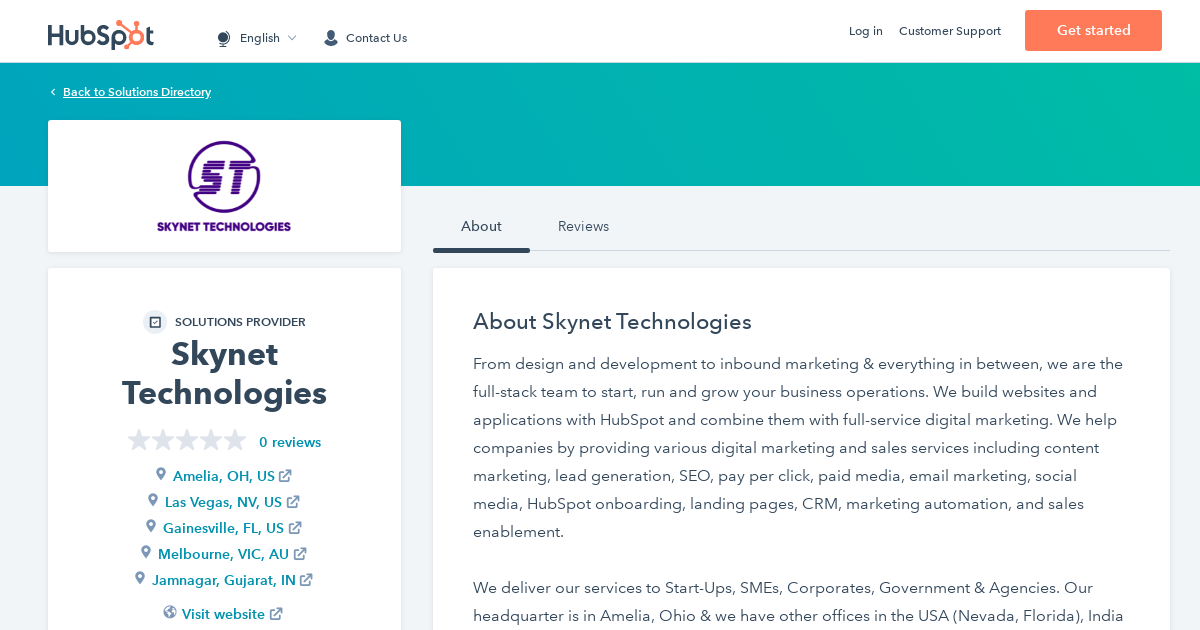Select the first rating star

pos(139,439)
